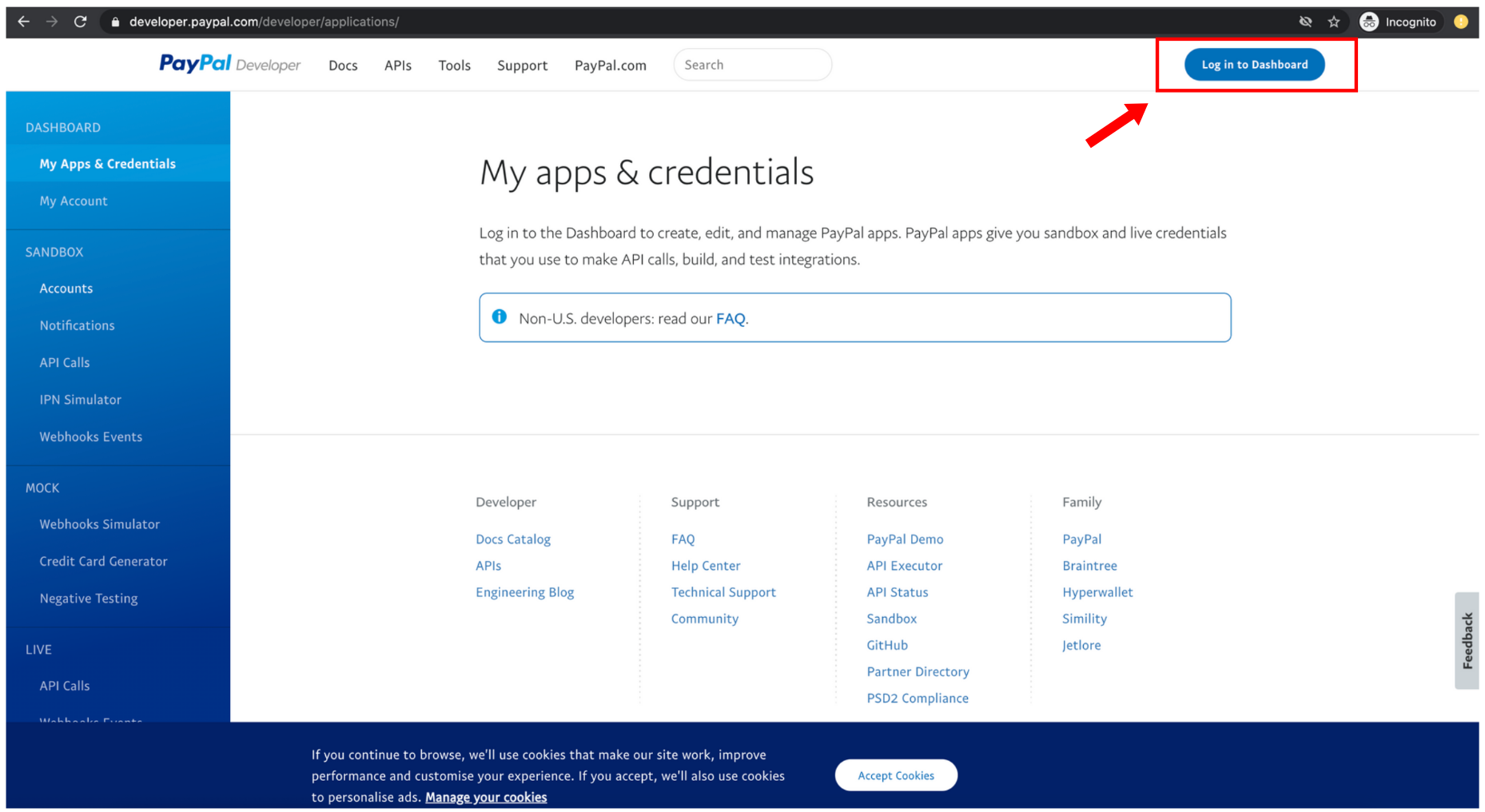Open Hyperwallet footer link
The width and height of the screenshot is (1485, 812).
click(x=1097, y=592)
